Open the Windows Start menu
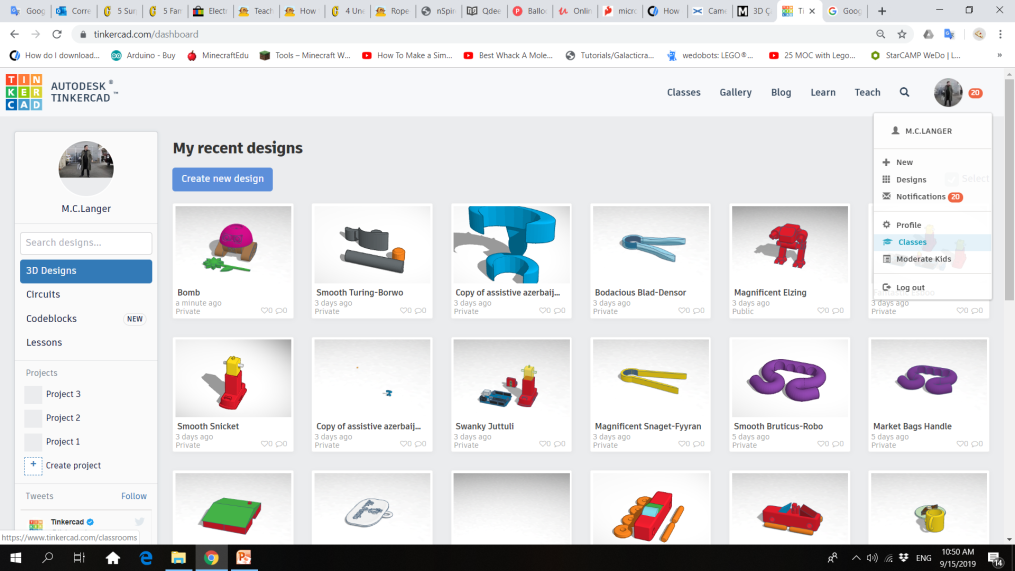1015x571 pixels. (16, 557)
